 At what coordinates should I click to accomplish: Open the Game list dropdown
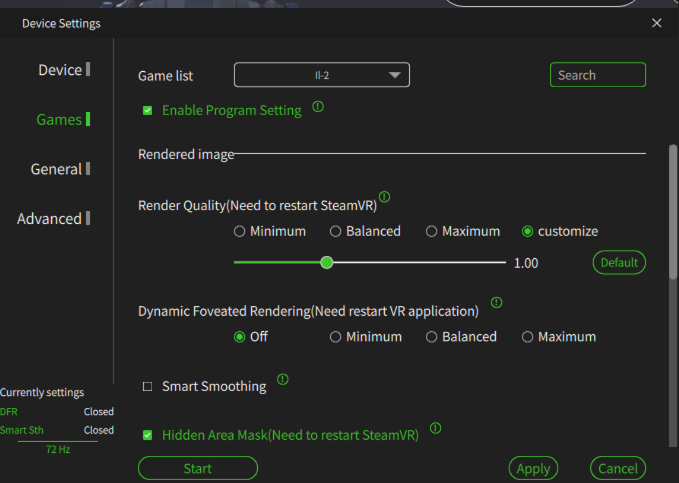point(322,75)
